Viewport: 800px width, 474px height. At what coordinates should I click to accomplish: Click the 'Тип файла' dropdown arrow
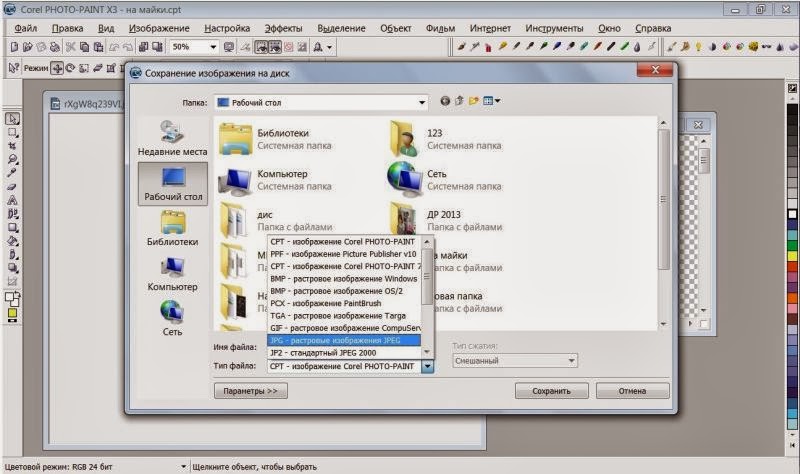(x=428, y=366)
